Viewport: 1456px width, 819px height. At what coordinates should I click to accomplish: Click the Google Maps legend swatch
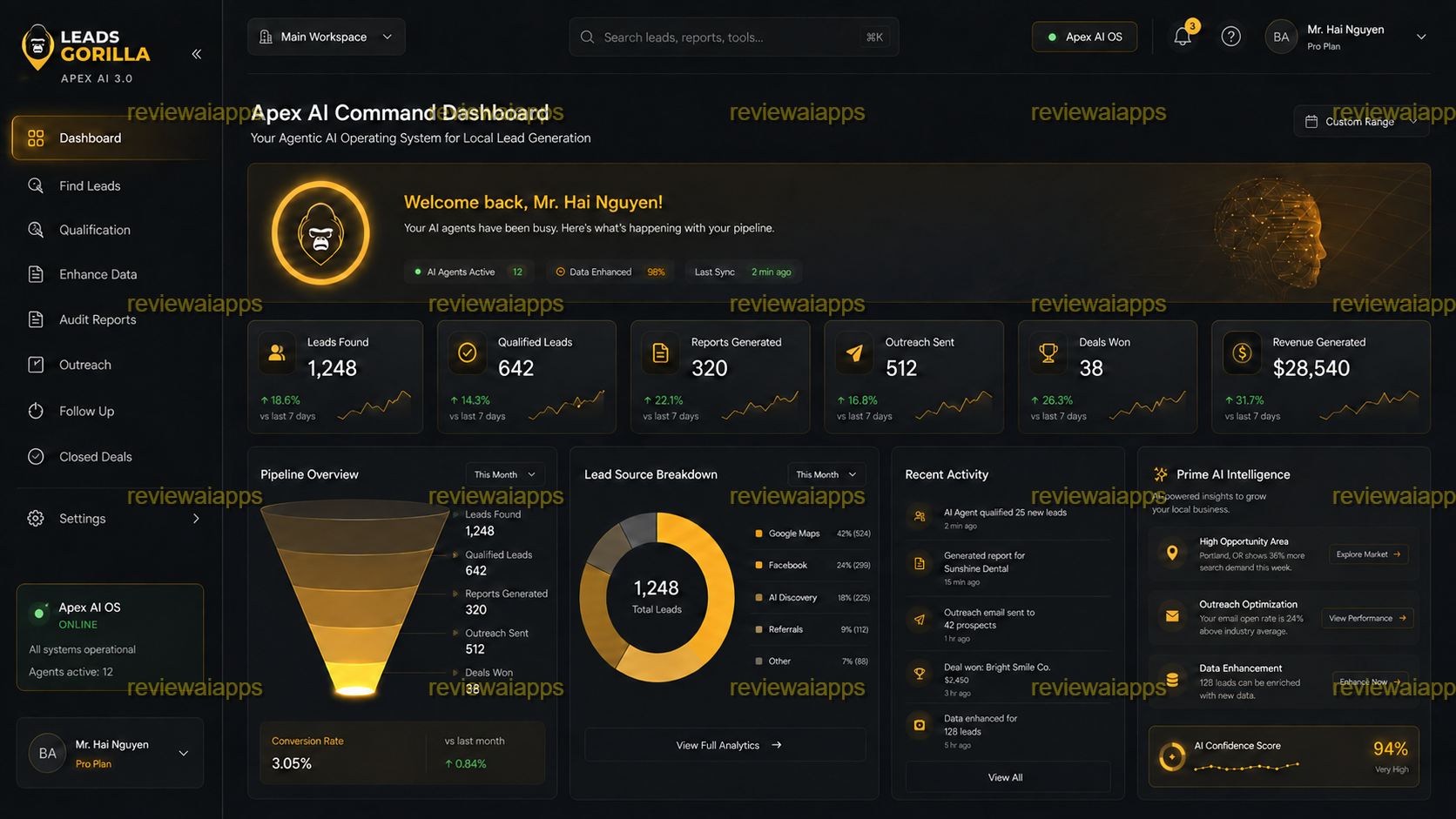point(758,534)
